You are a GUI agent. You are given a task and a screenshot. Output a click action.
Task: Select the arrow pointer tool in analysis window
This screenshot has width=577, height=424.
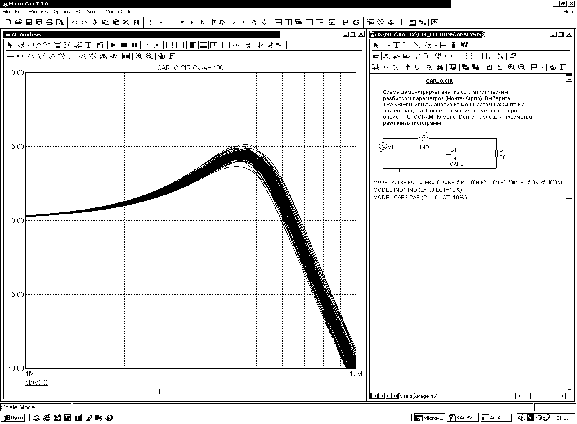[11, 45]
